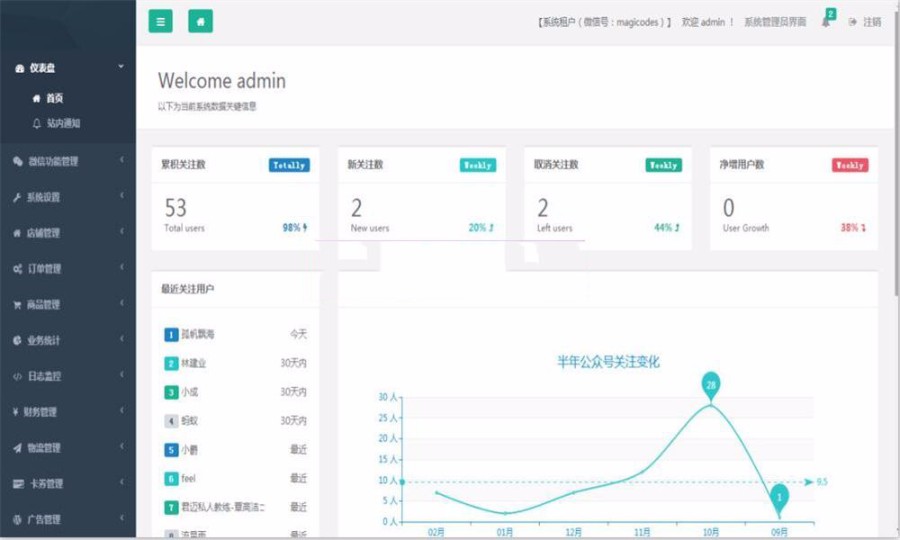Image resolution: width=900 pixels, height=540 pixels.
Task: Expand the 店铺管理 menu arrow
Action: click(x=122, y=231)
